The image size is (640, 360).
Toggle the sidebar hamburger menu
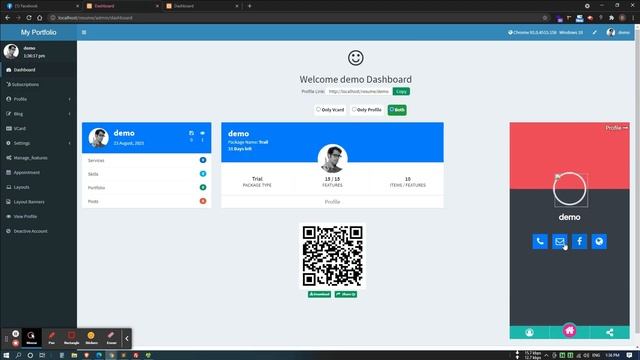click(x=84, y=32)
